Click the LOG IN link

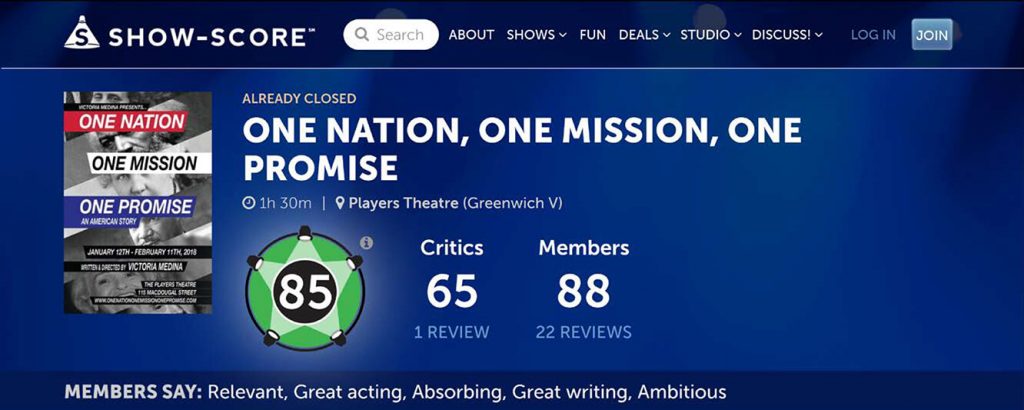873,35
